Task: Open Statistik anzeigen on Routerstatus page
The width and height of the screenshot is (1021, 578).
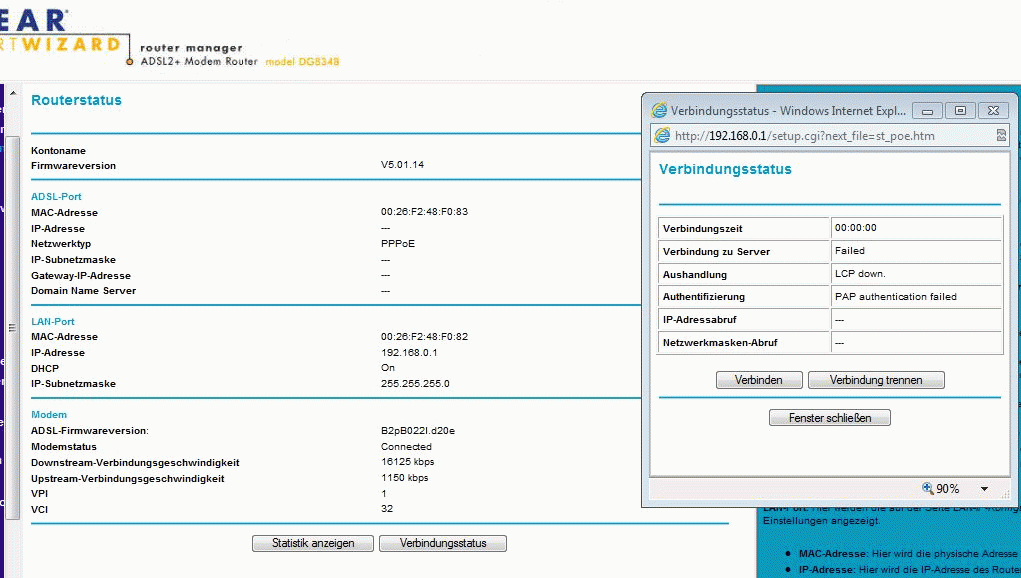Action: click(x=313, y=544)
